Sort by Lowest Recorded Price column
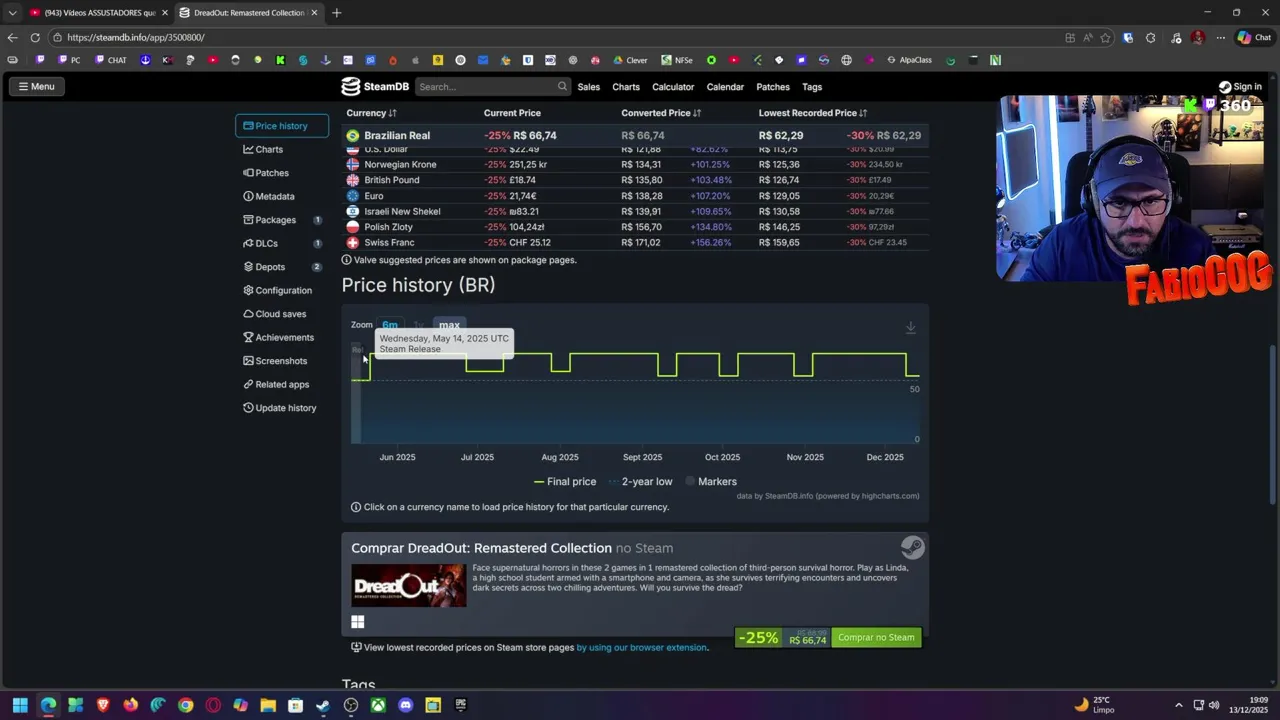This screenshot has height=720, width=1280. (x=812, y=113)
